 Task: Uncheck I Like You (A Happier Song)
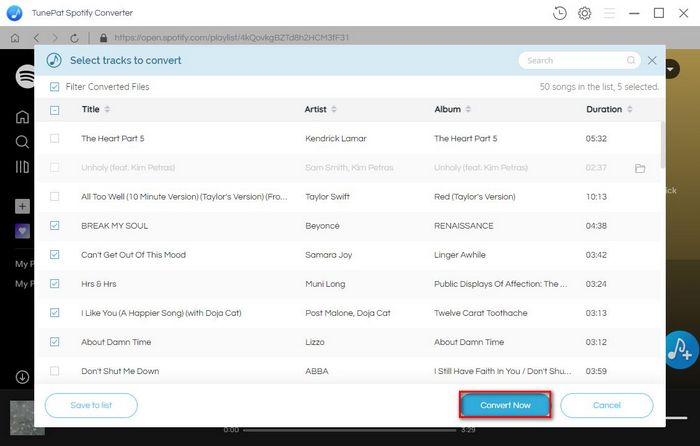pos(54,313)
